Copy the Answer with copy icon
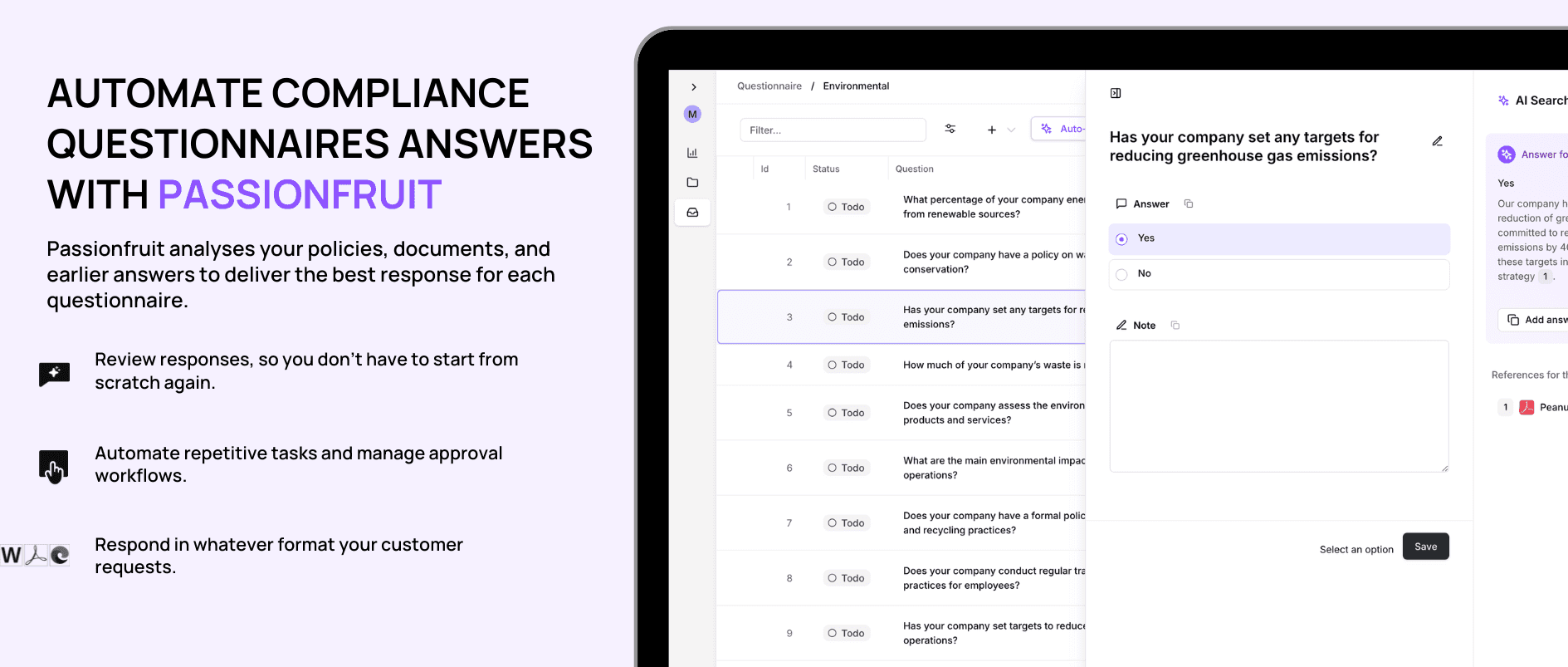The height and width of the screenshot is (667, 1568). coord(1189,204)
